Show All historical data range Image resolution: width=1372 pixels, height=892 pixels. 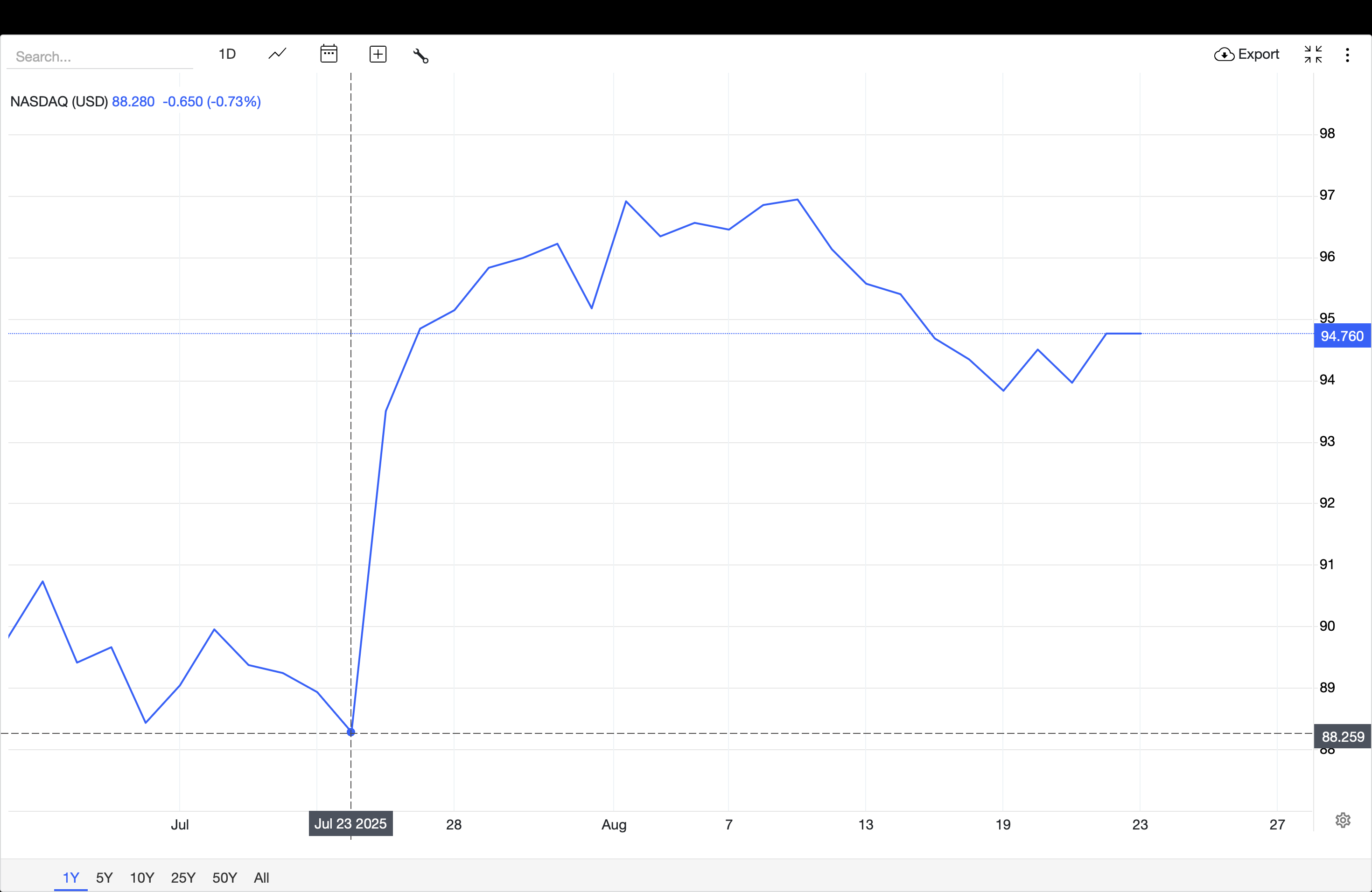click(x=261, y=877)
